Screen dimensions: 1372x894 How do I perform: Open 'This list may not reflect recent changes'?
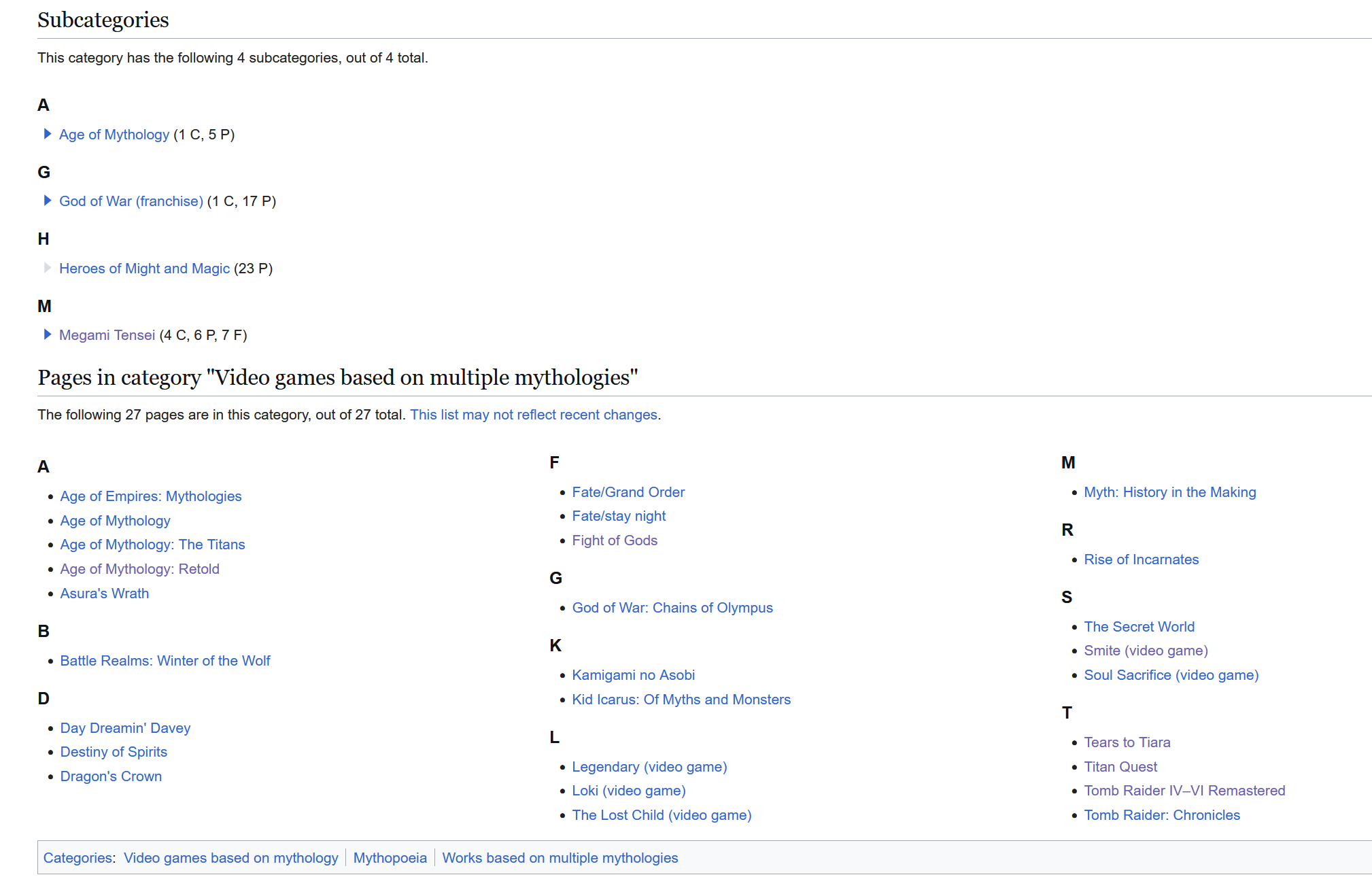click(x=533, y=415)
